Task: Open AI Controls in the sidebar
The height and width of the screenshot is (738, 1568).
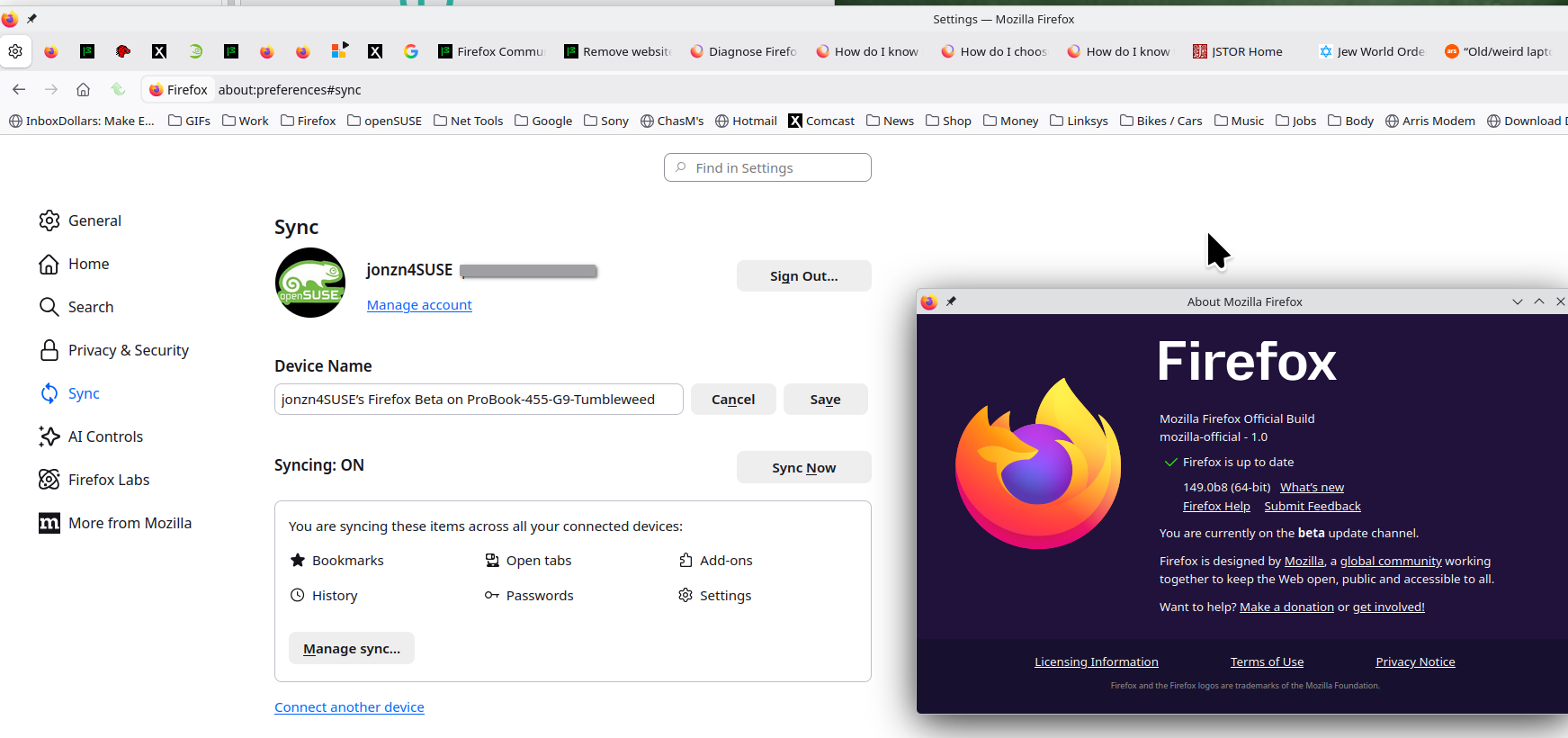Action: [91, 436]
